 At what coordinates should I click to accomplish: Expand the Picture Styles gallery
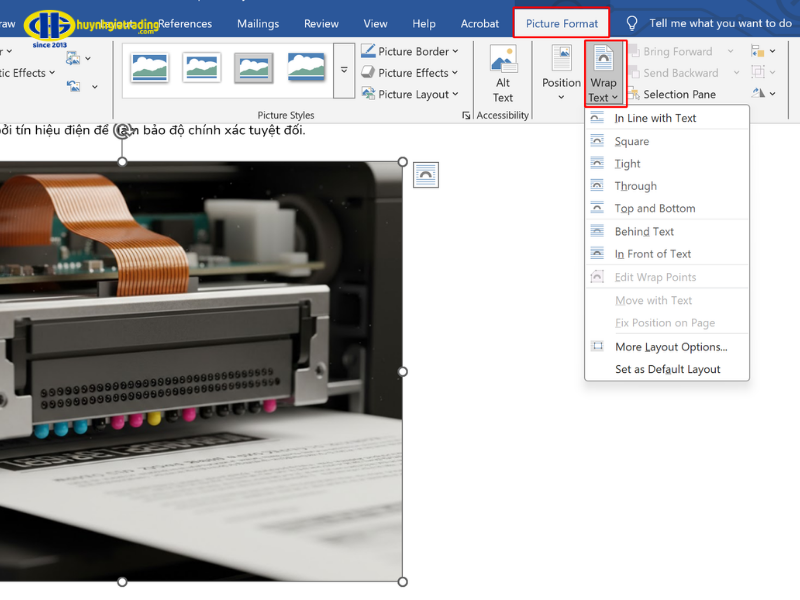pyautogui.click(x=344, y=70)
